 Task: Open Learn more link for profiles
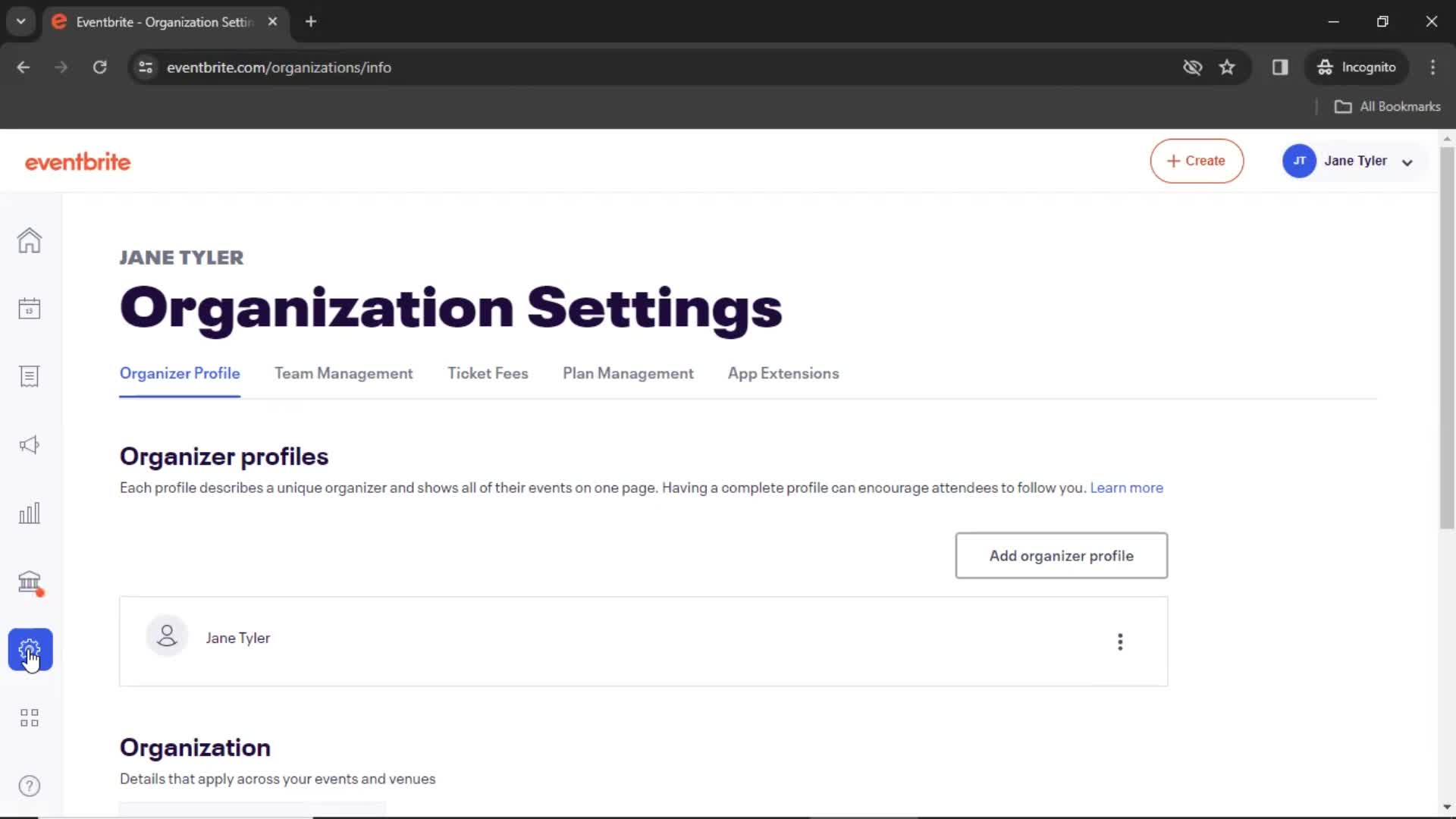(x=1127, y=488)
